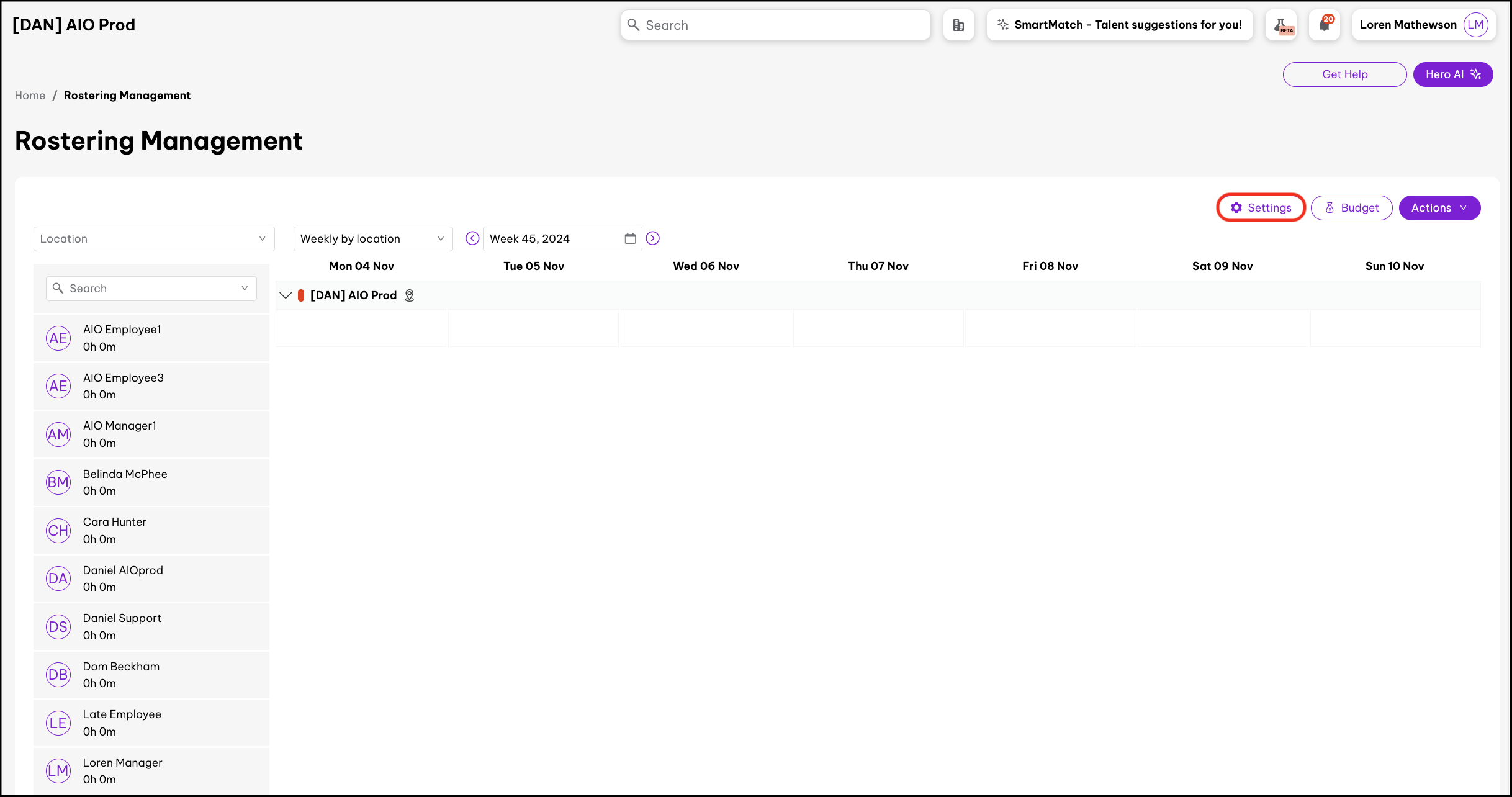
Task: Click the Budget button
Action: tap(1351, 208)
